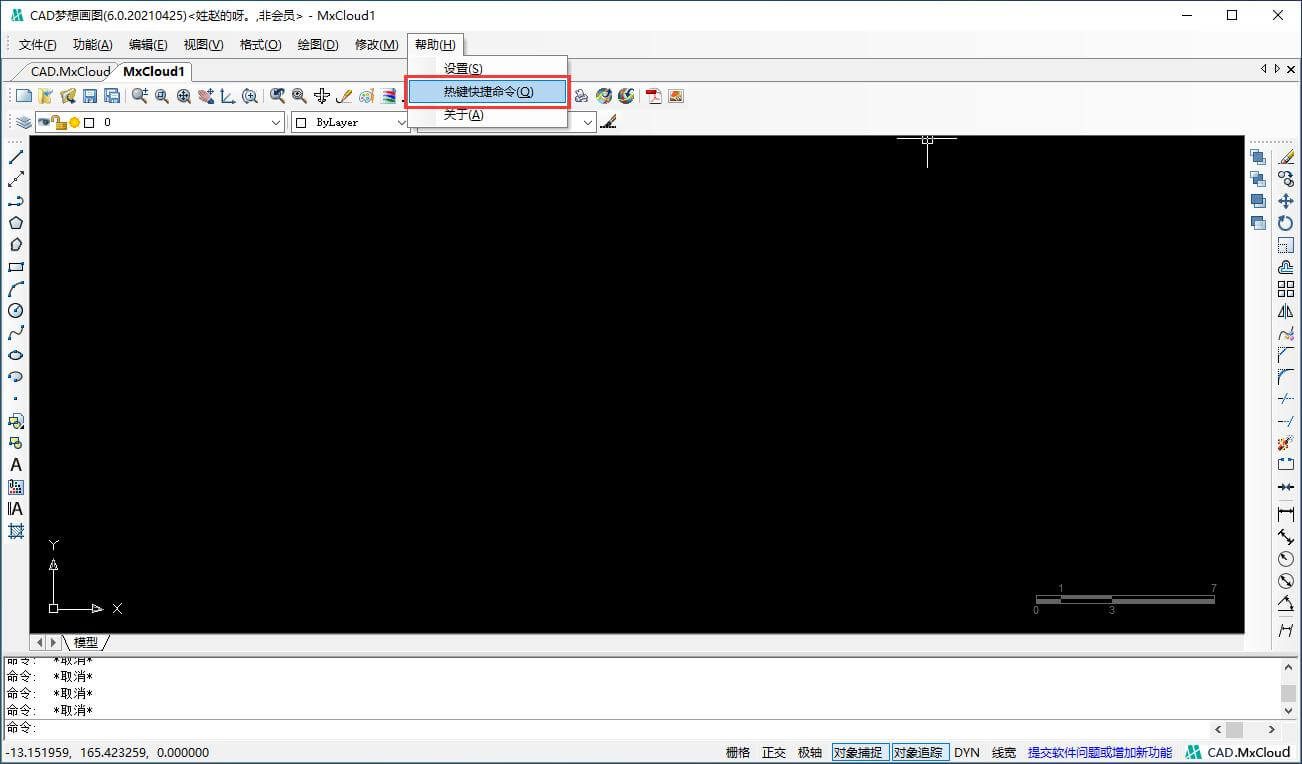Screen dimensions: 1302x764
Task: Select the Line drawing tool
Action: coord(16,157)
